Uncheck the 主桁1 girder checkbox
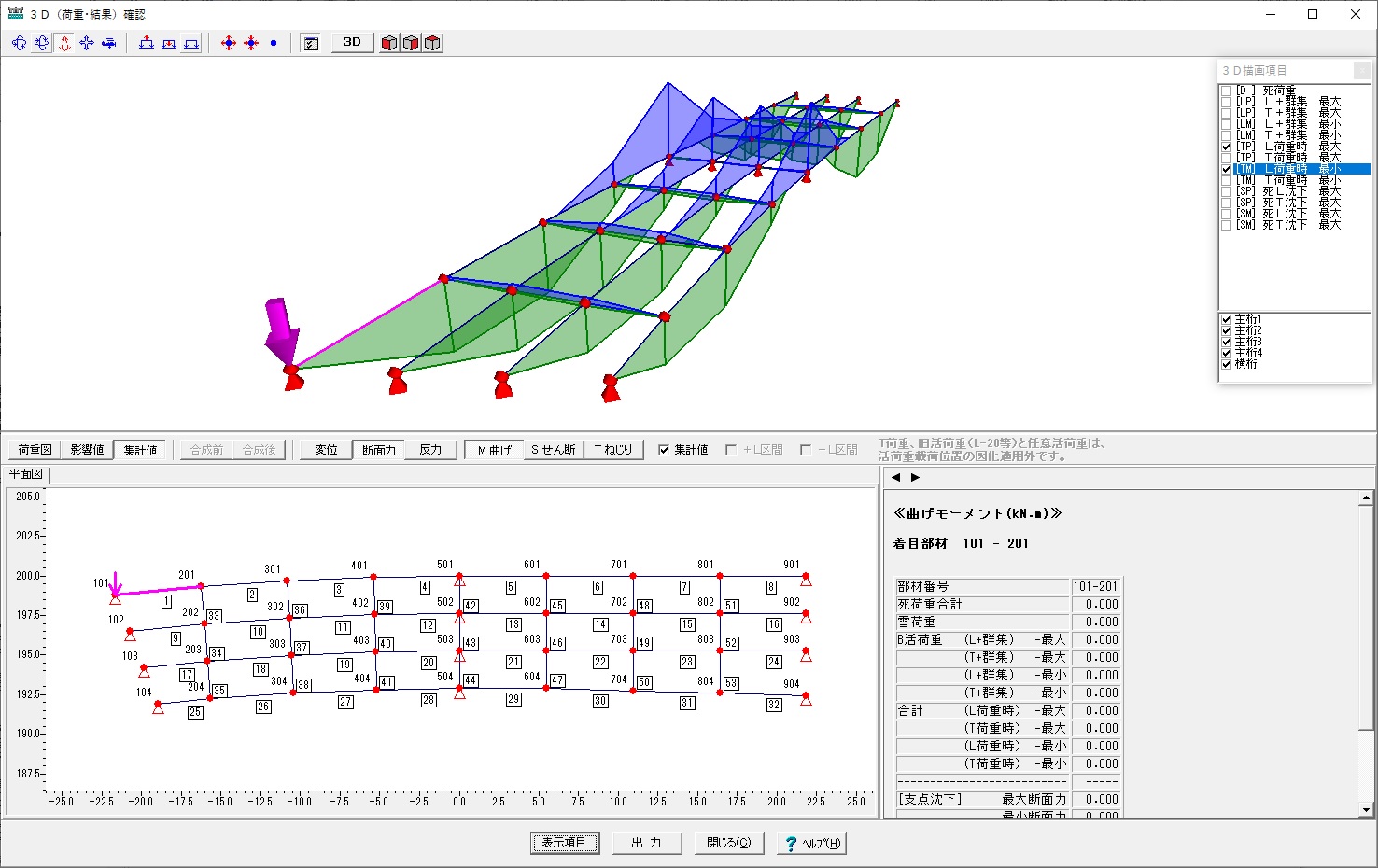Viewport: 1378px width, 868px height. tap(1226, 319)
